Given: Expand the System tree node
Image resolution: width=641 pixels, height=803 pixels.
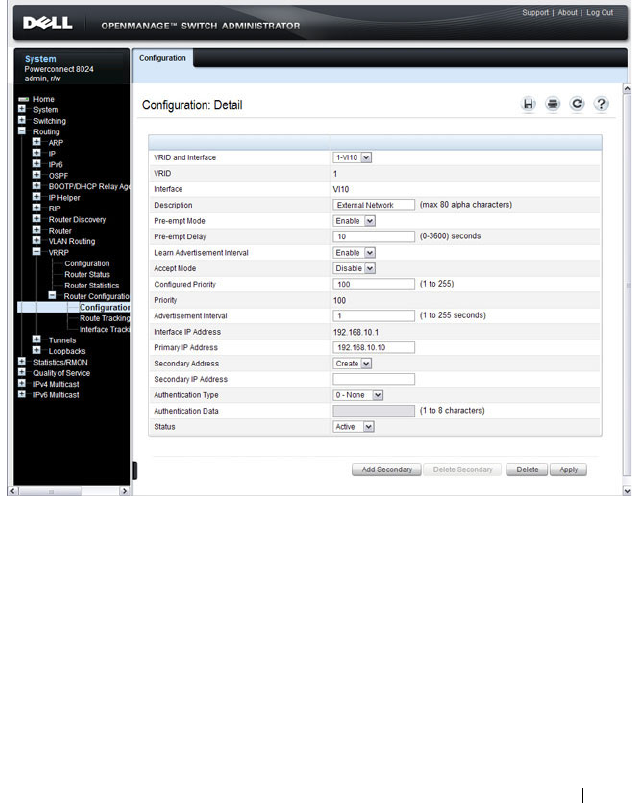Looking at the screenshot, I should [22, 109].
